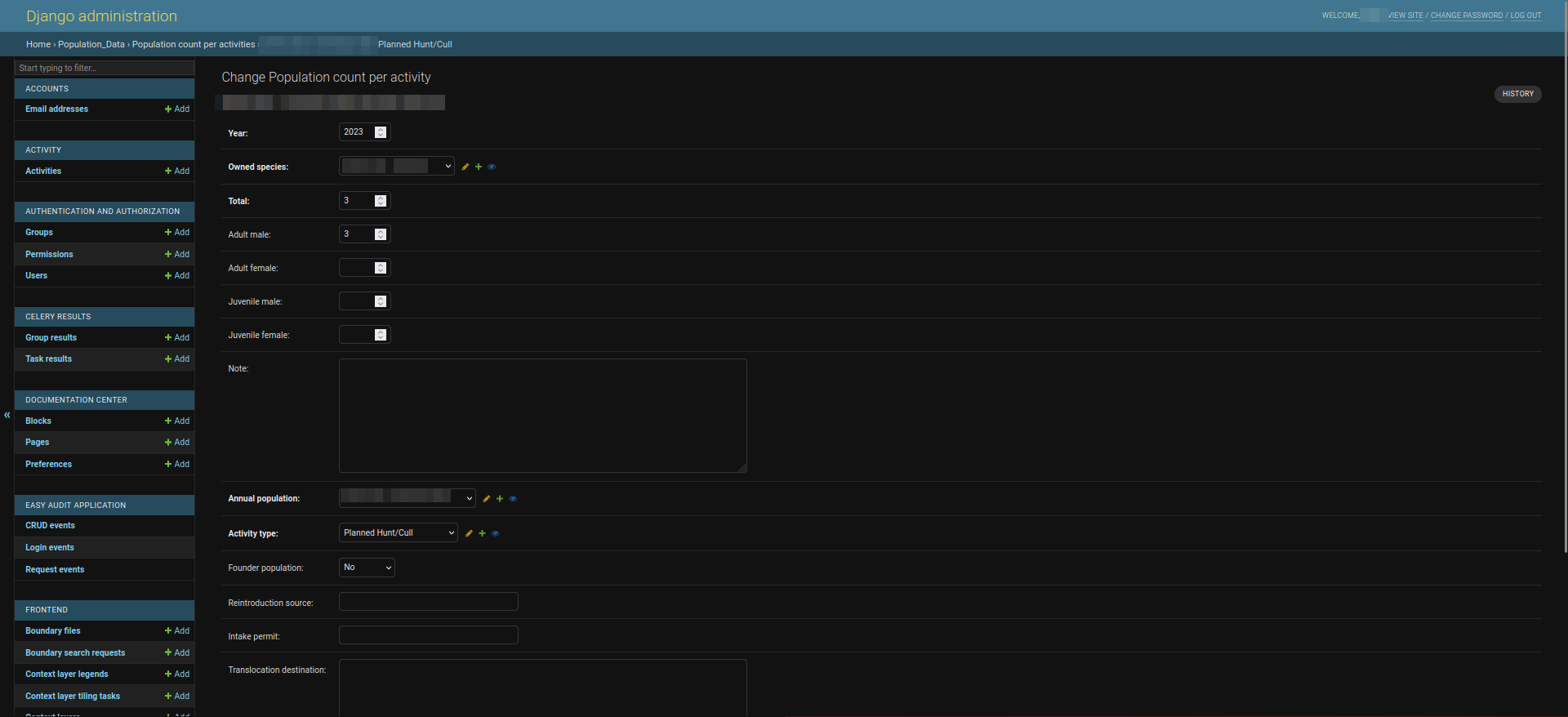The height and width of the screenshot is (717, 1568).
Task: Add new Task results entry
Action: click(x=177, y=359)
